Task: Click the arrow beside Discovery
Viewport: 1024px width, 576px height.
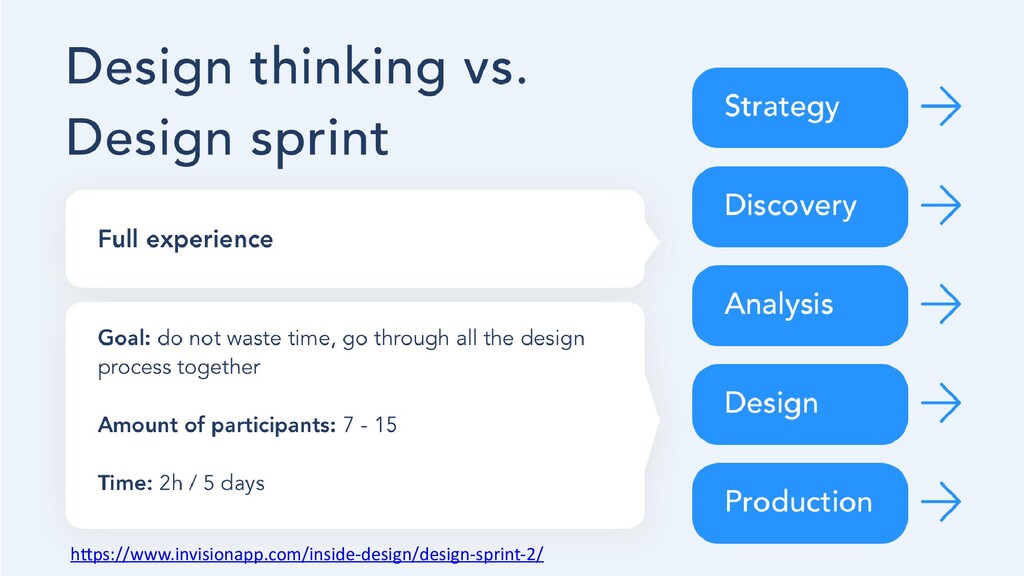Action: [941, 205]
